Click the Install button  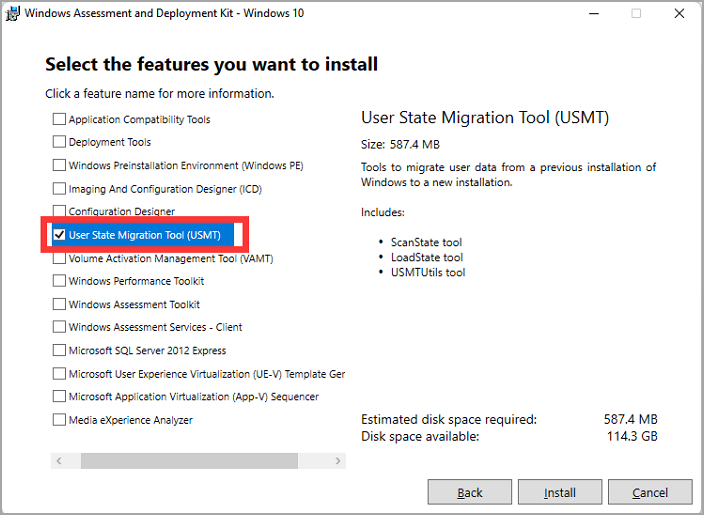point(560,492)
